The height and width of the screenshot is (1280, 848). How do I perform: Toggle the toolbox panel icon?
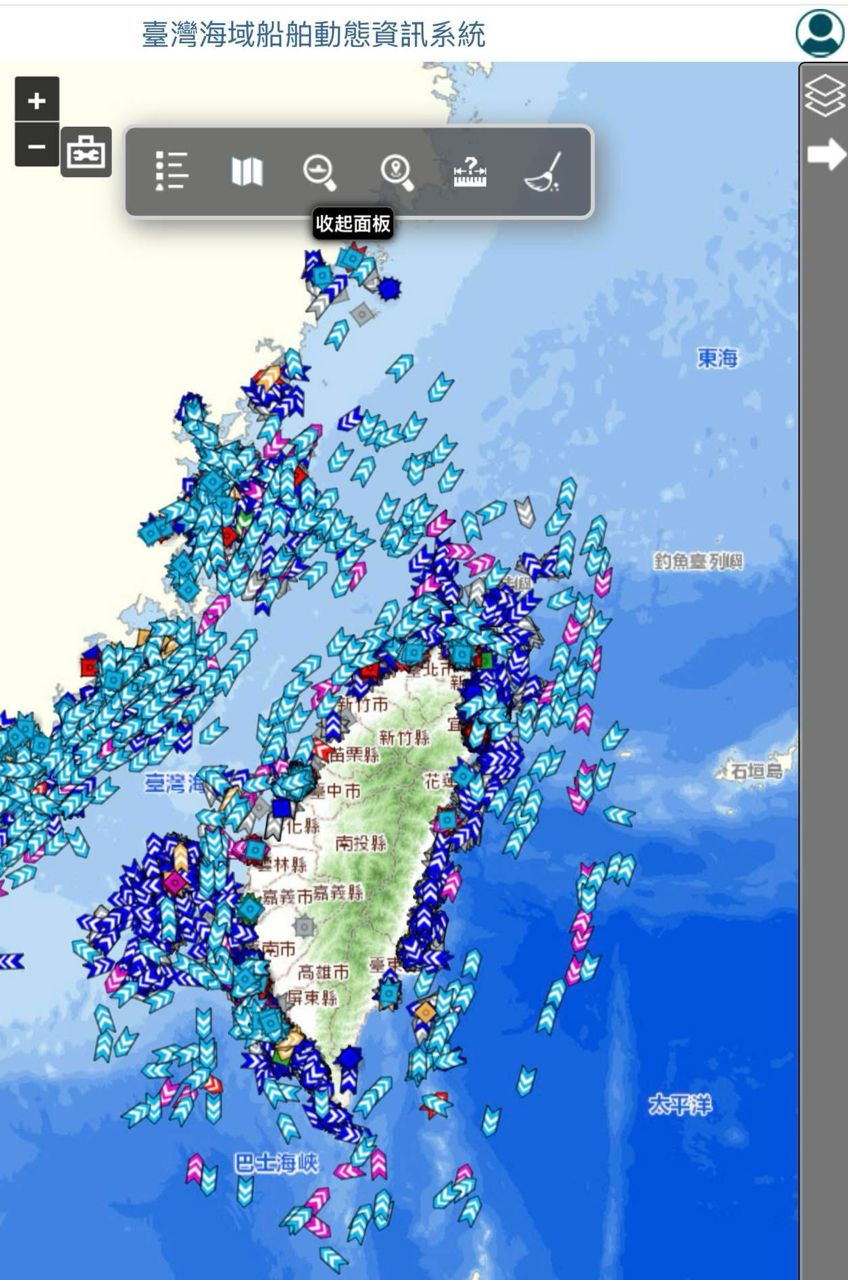point(86,153)
